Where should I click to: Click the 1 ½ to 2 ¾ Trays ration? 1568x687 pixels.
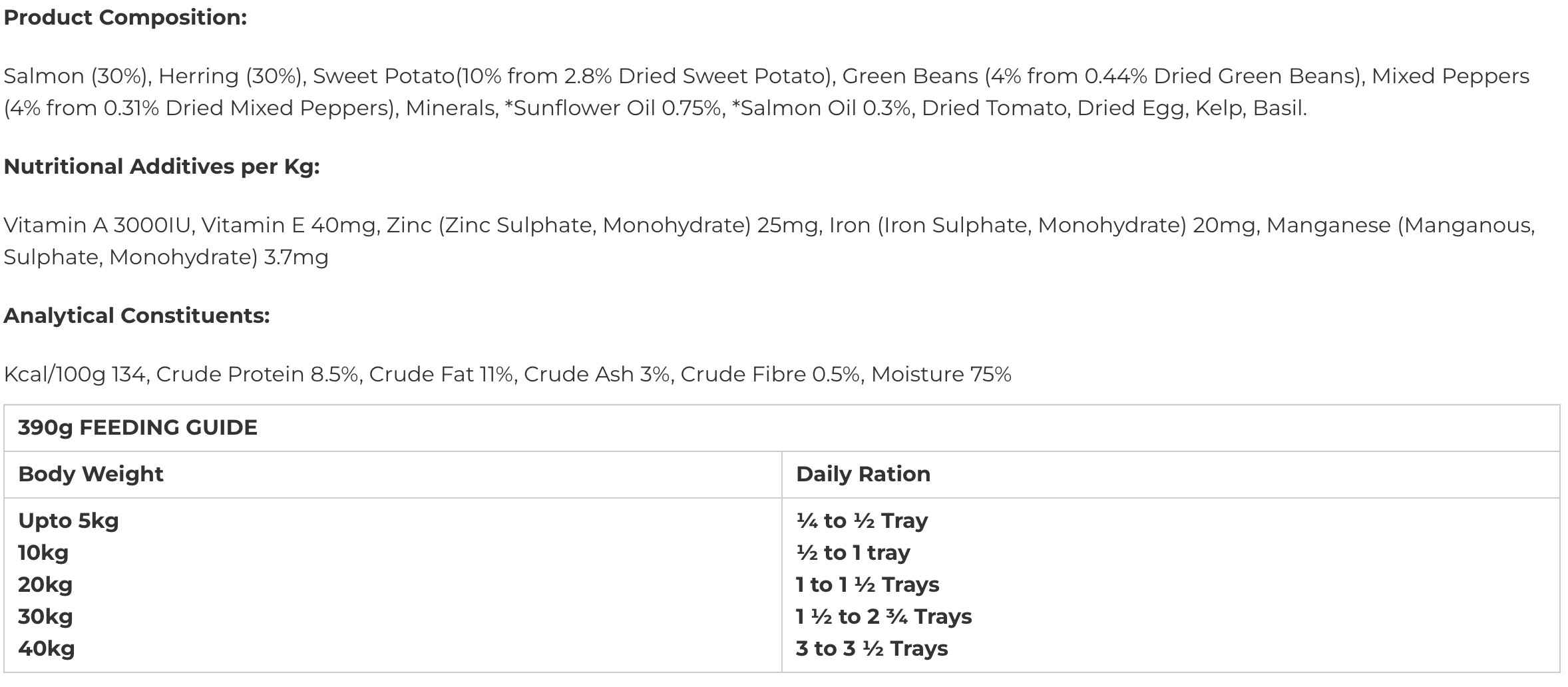(x=884, y=616)
